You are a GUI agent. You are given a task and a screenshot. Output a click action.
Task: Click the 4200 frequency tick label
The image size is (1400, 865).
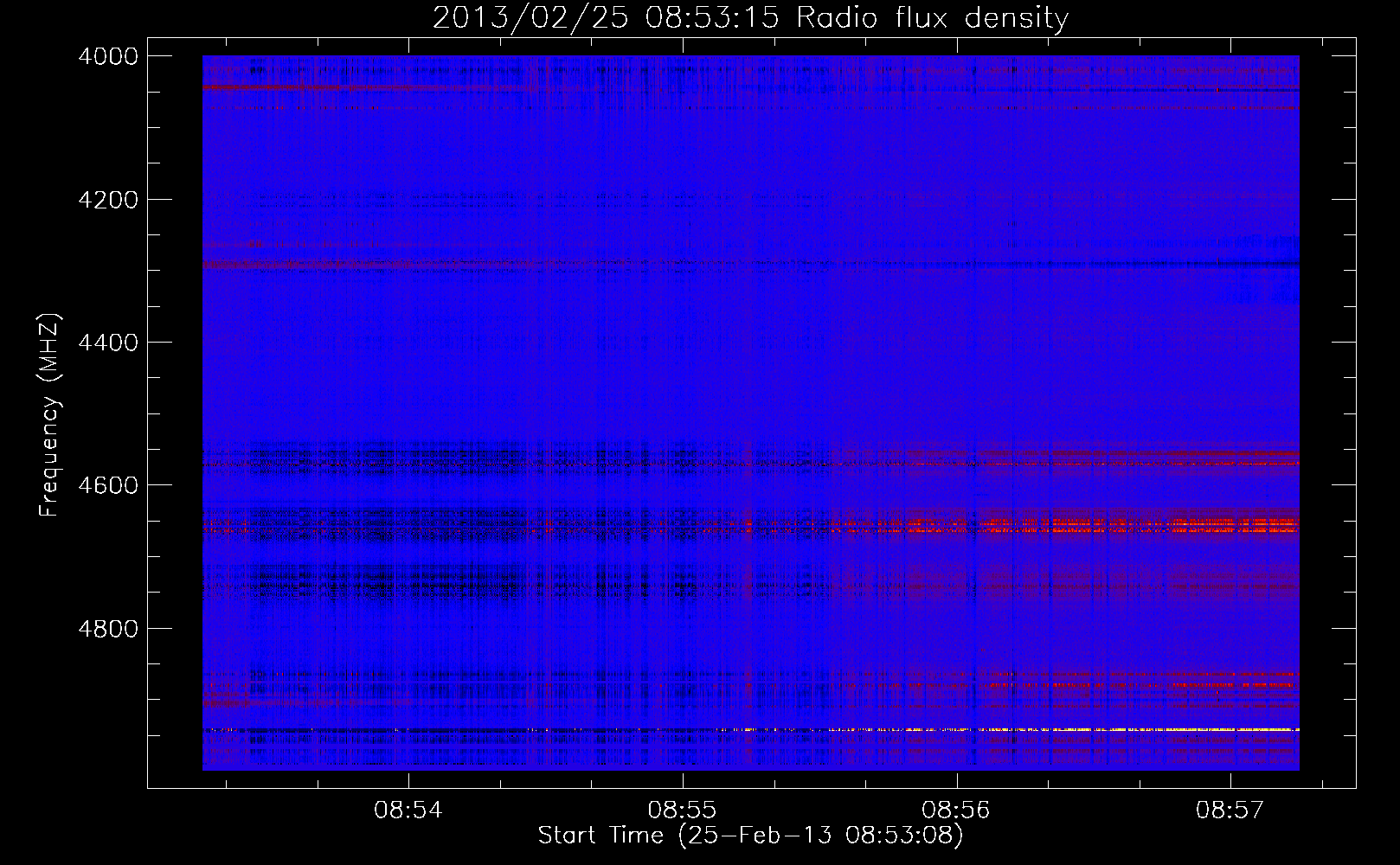(108, 200)
